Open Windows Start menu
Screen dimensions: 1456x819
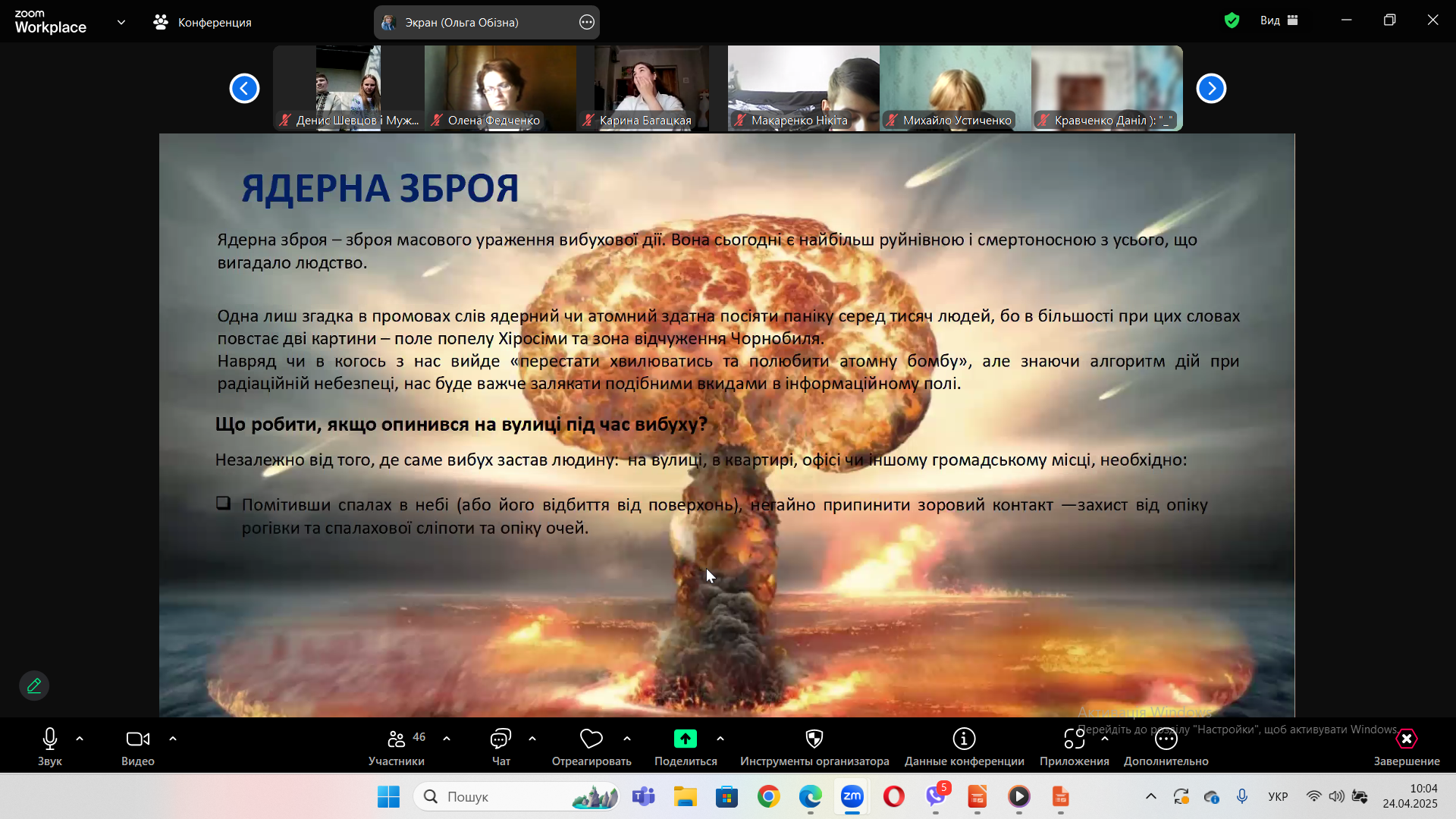tap(388, 797)
